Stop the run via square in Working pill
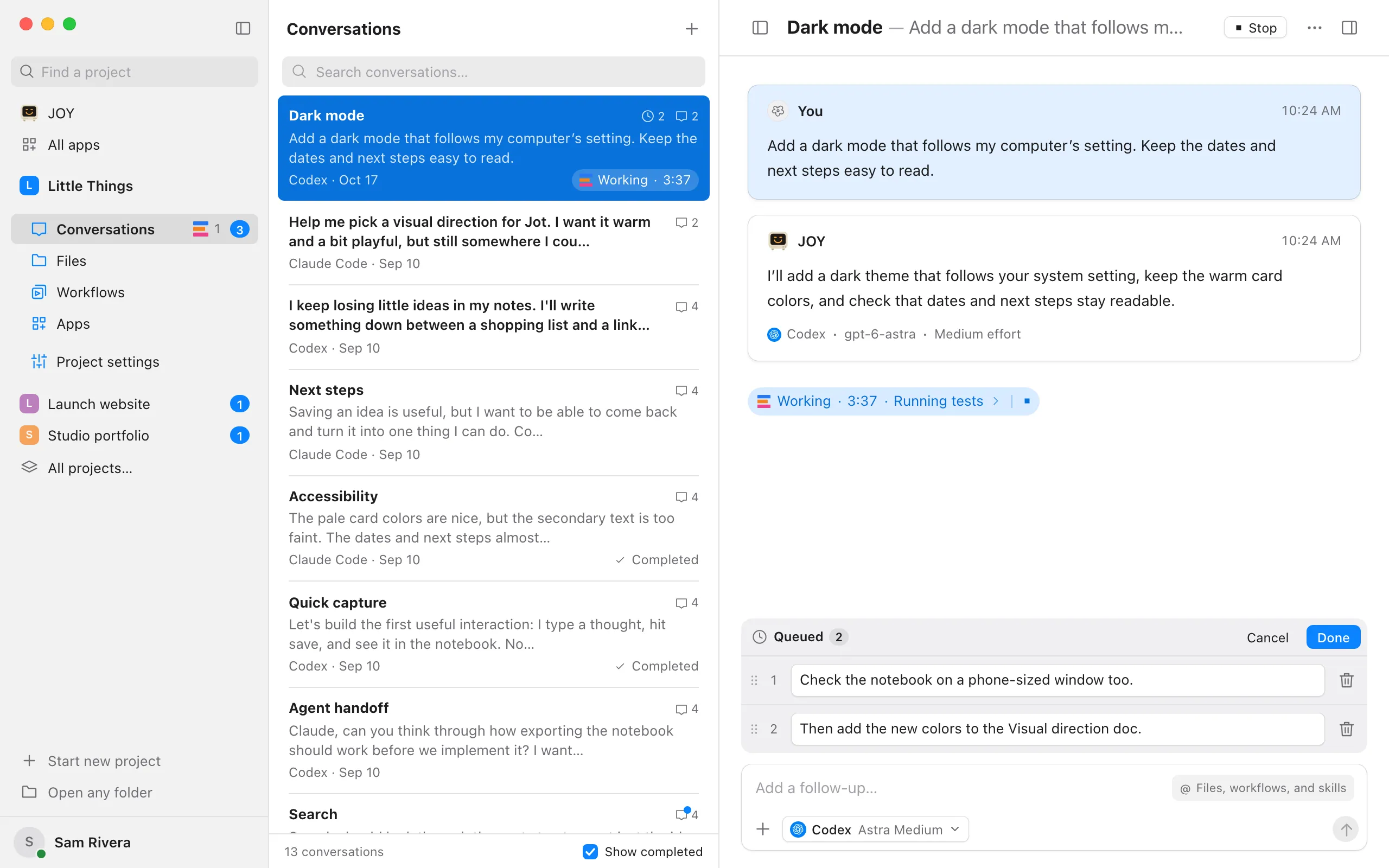The image size is (1389, 868). 1027,401
